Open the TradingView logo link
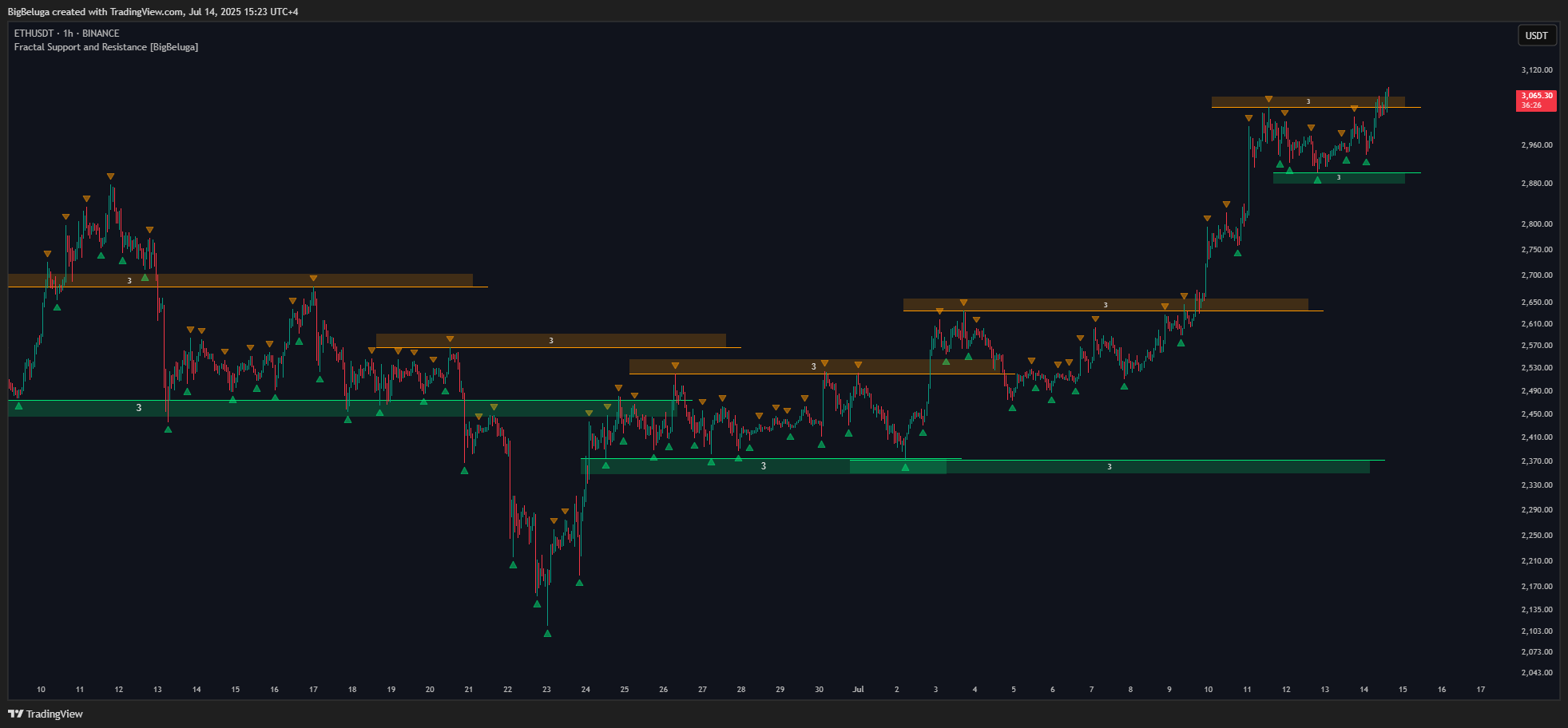 (46, 714)
